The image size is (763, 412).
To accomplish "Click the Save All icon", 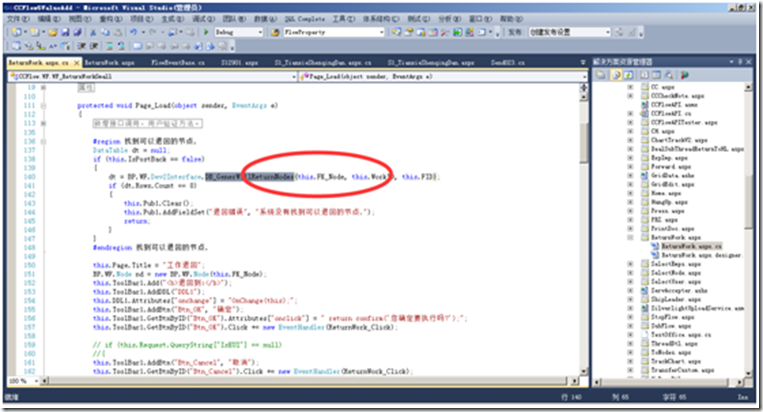I will coord(77,32).
